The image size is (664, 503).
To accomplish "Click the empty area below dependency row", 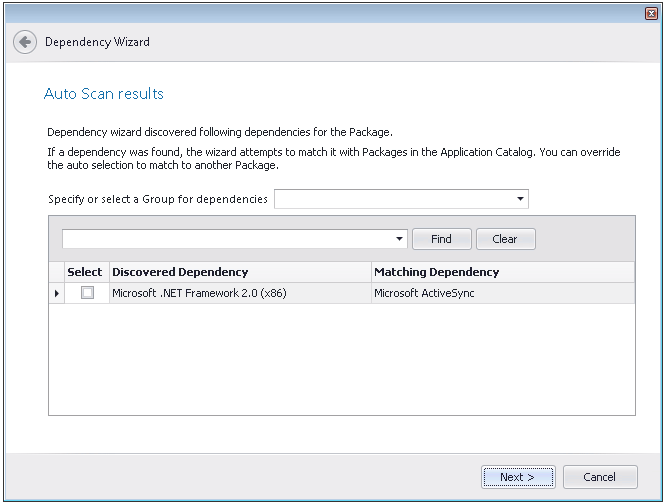I will tap(341, 358).
